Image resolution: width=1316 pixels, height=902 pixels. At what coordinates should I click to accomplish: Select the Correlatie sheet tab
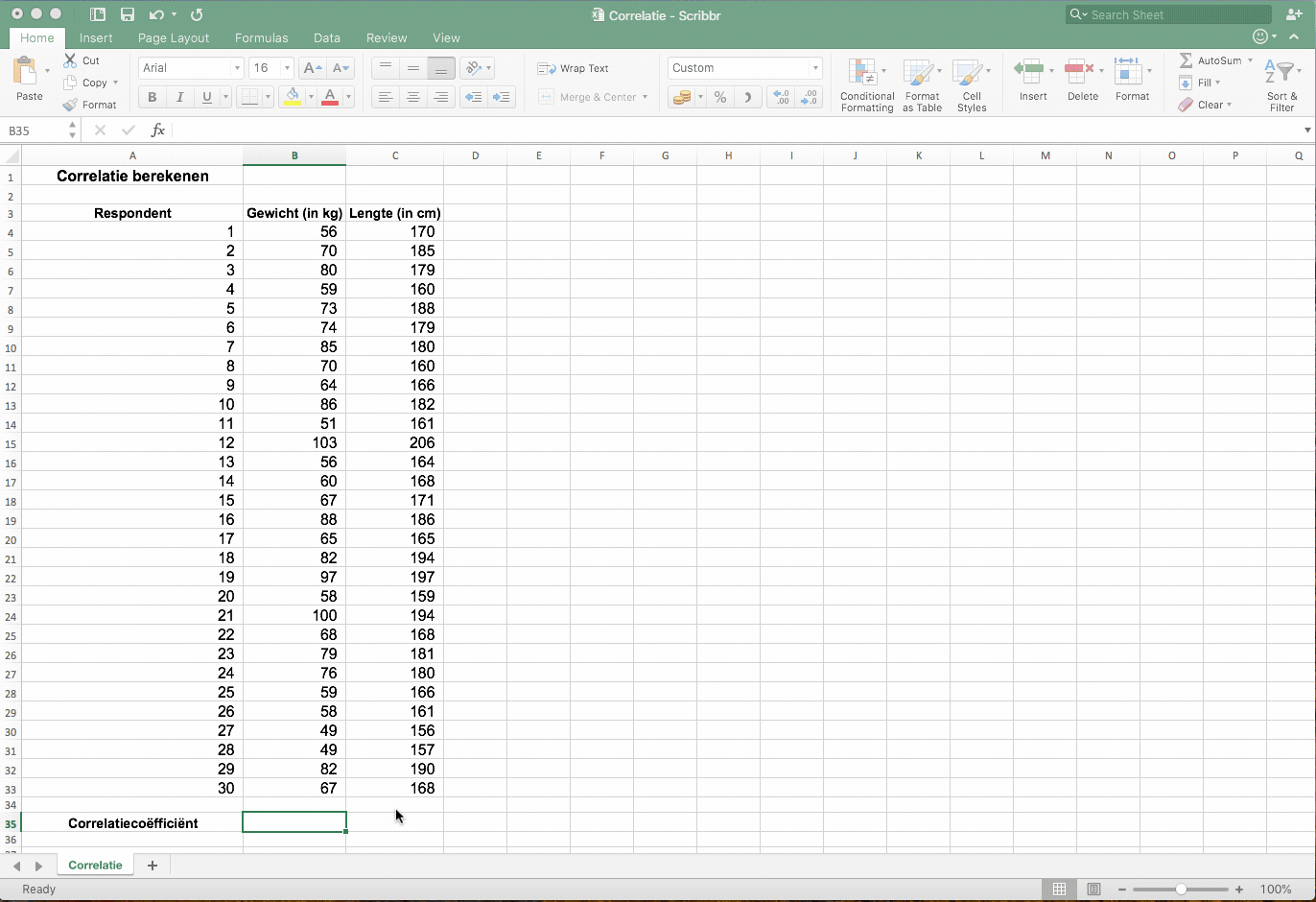point(95,866)
